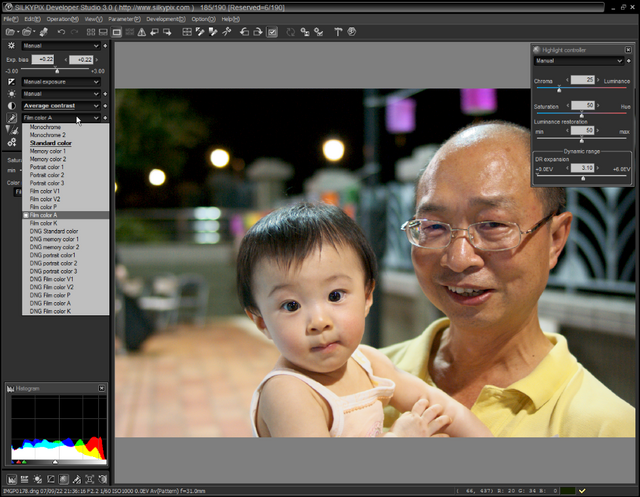
Task: Go to next image arrow icon
Action: (x=167, y=32)
